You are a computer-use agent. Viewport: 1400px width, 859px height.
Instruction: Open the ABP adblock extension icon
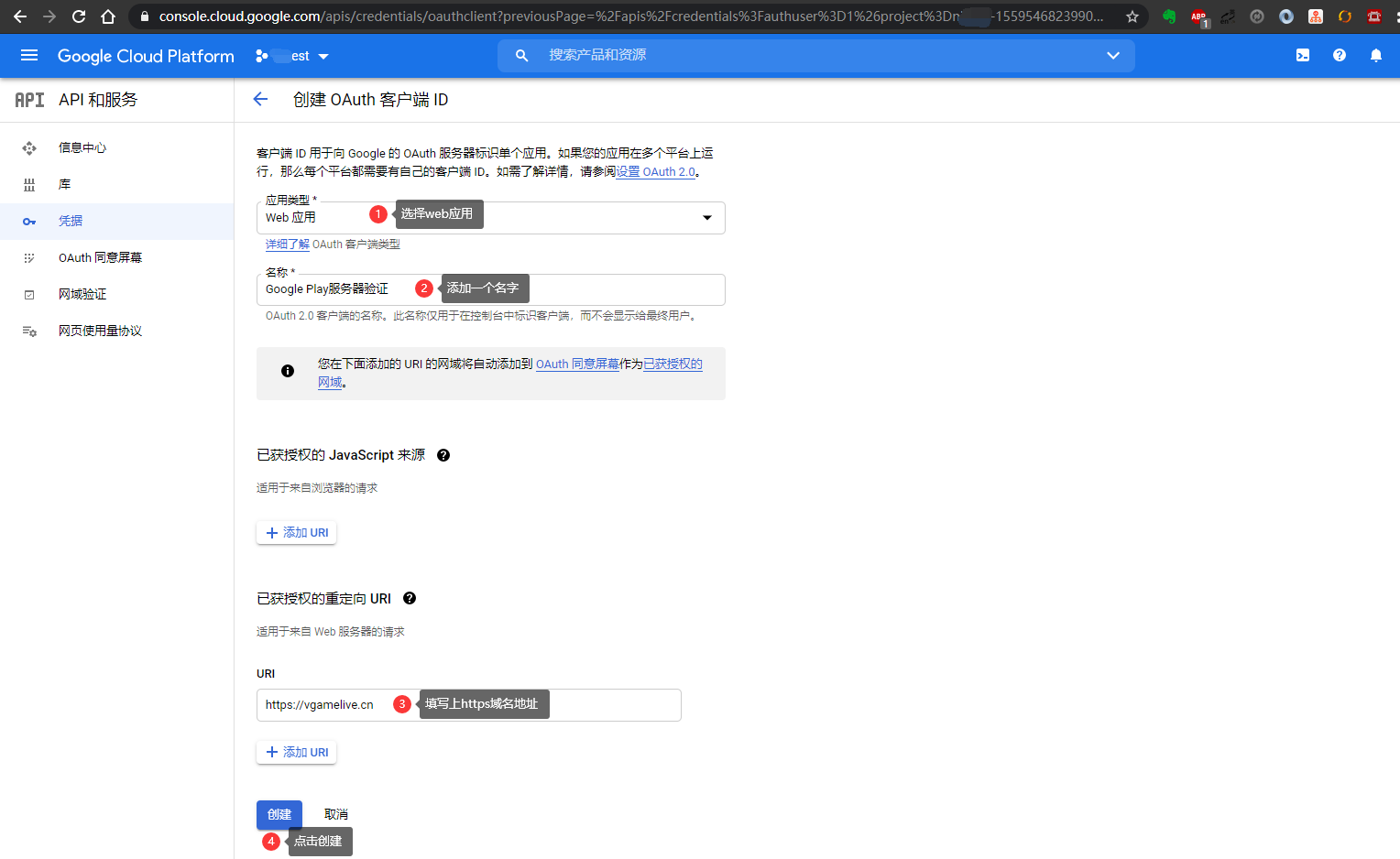[1198, 16]
